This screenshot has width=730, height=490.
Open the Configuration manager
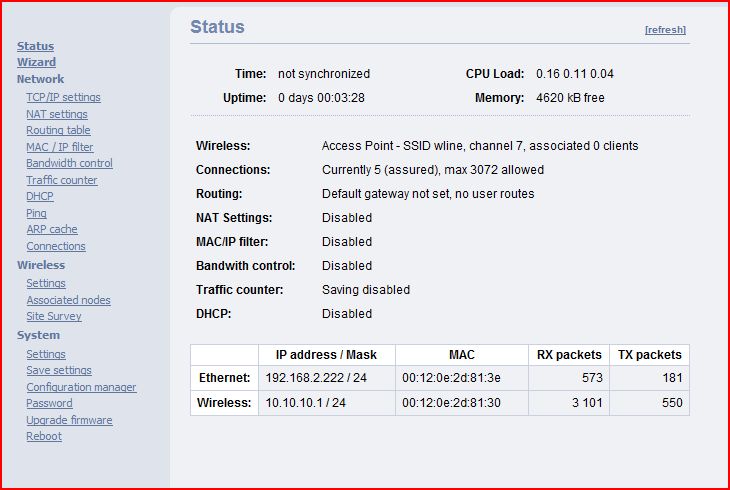click(x=81, y=387)
